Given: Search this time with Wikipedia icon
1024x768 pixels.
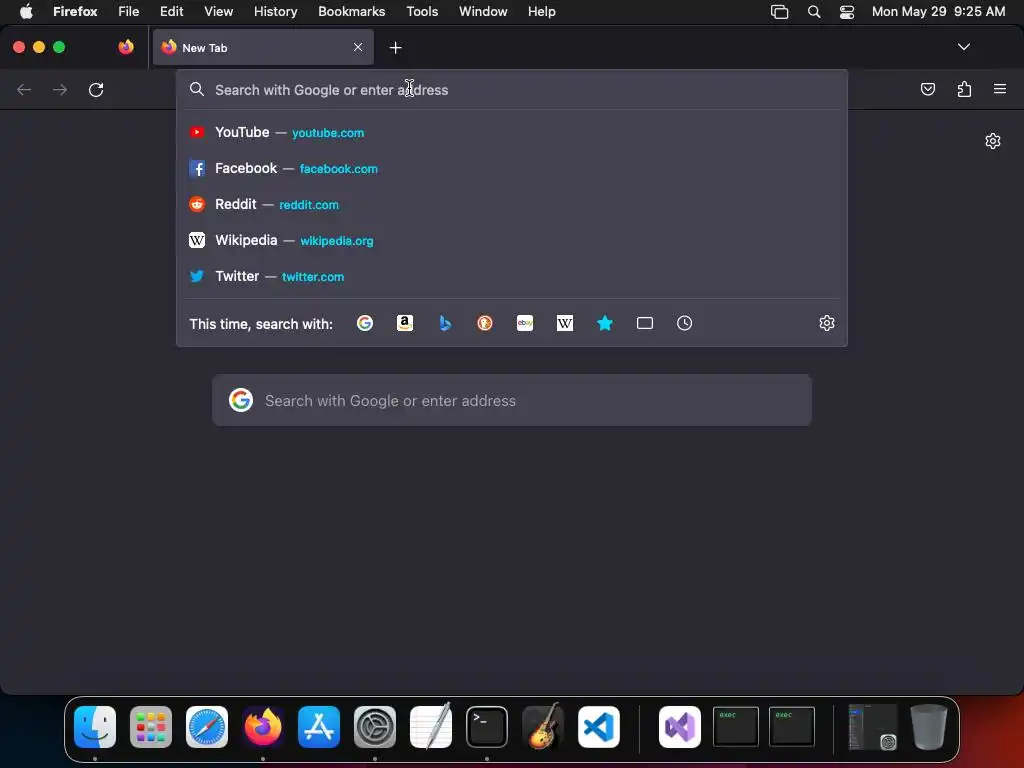Looking at the screenshot, I should click(565, 323).
